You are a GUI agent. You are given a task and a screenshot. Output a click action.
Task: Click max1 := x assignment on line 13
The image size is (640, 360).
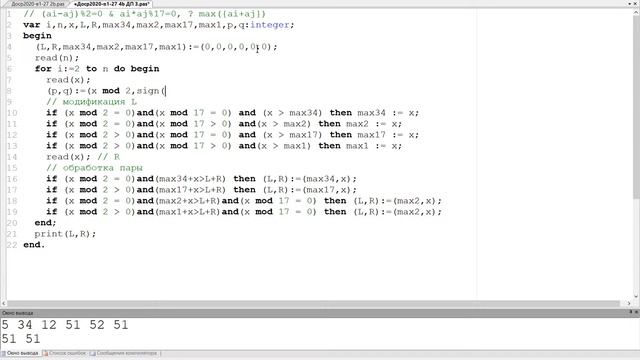(374, 146)
